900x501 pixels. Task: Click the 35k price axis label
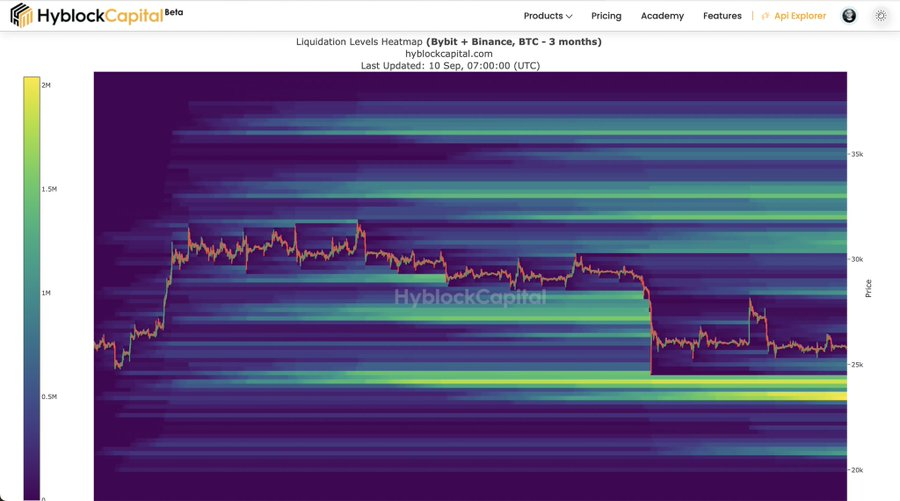(857, 154)
